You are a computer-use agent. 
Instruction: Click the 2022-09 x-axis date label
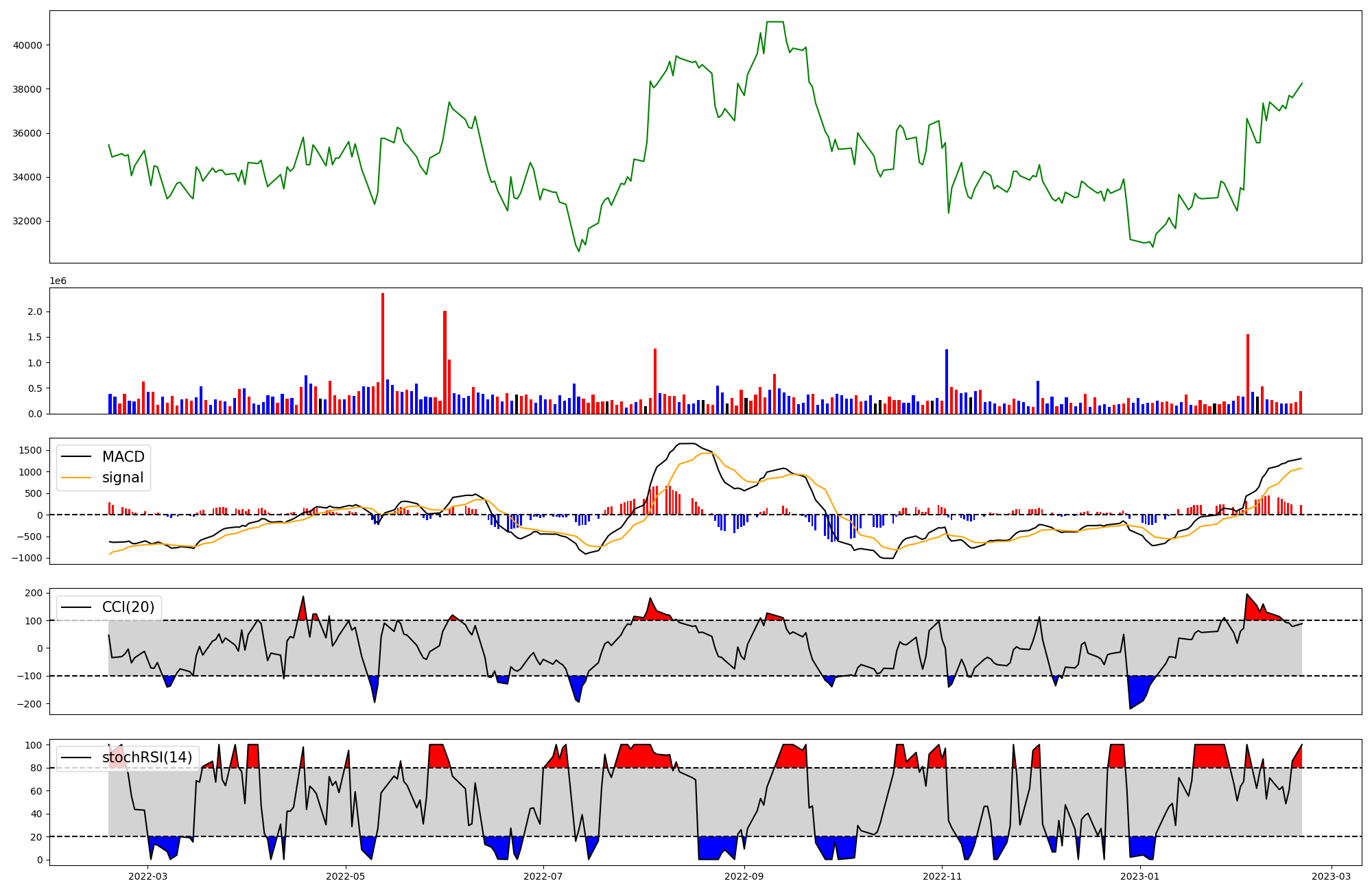744,876
